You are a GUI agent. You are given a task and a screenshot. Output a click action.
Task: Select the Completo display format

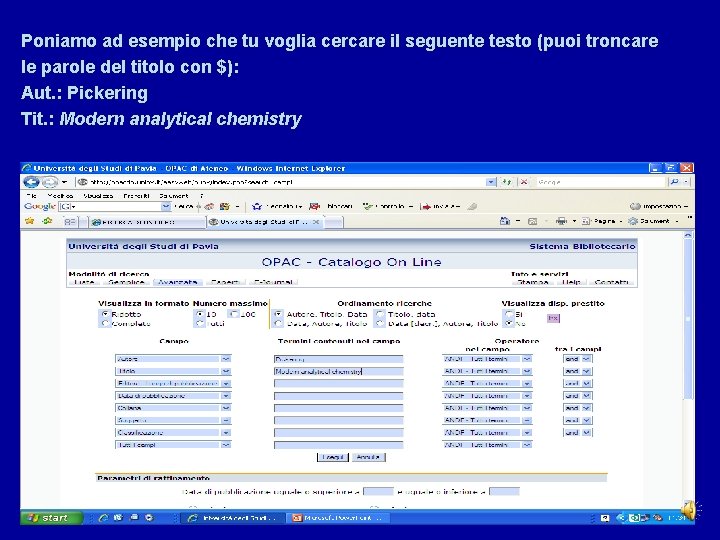105,323
